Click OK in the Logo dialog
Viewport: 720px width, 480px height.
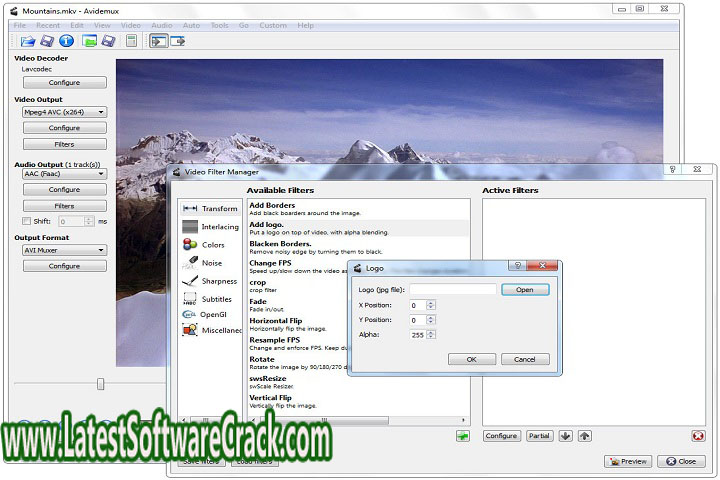pyautogui.click(x=472, y=359)
